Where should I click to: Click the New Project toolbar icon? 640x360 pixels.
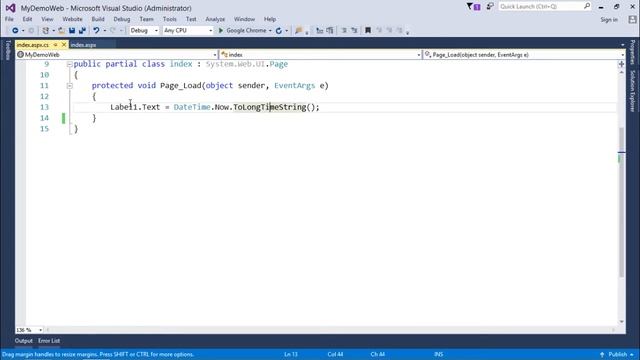point(46,31)
